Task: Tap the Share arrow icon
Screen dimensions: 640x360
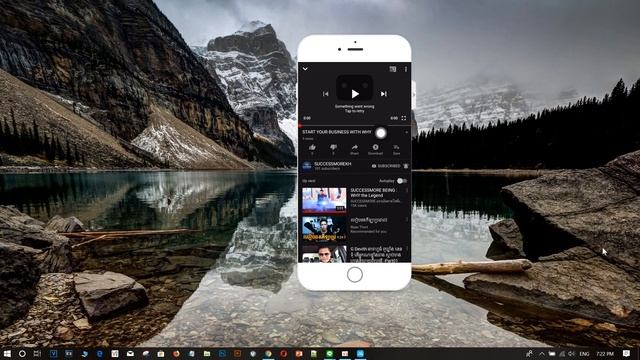Action: click(x=354, y=147)
